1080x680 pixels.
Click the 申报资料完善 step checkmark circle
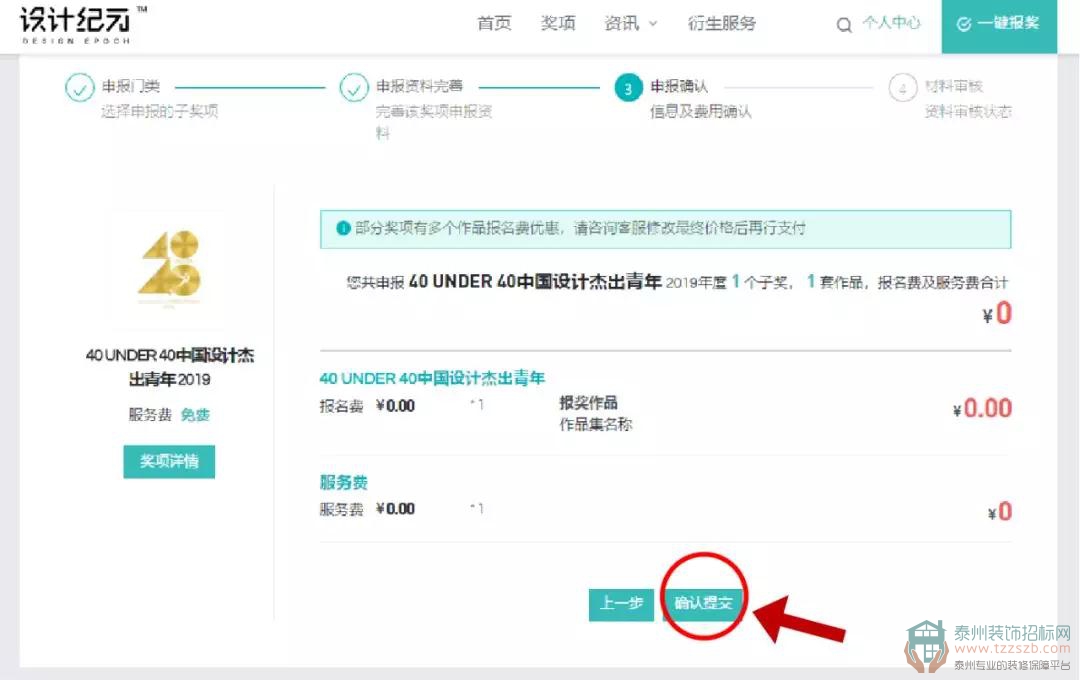point(354,87)
